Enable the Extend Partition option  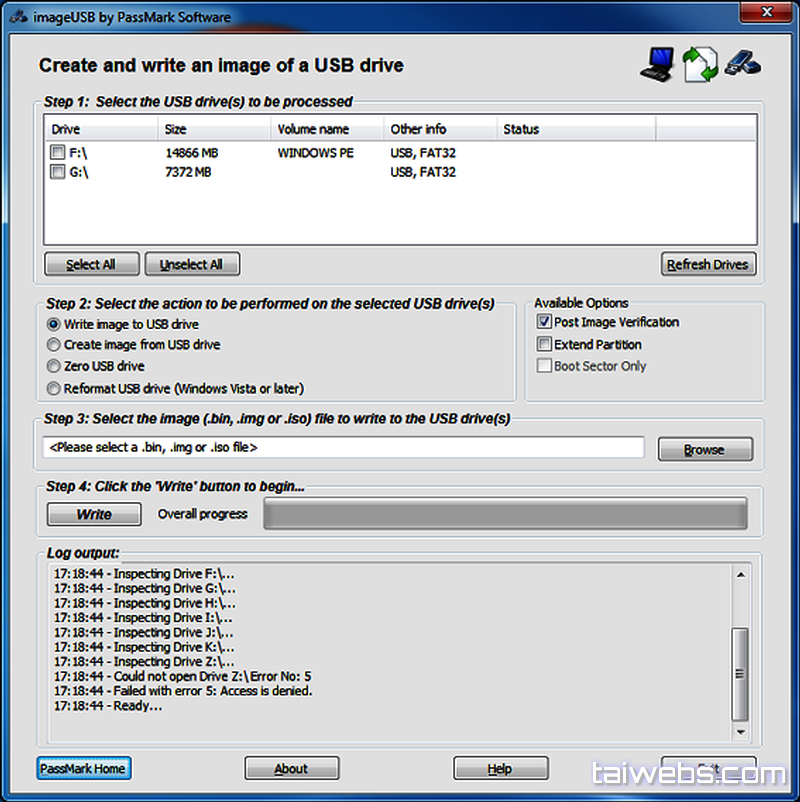(544, 344)
